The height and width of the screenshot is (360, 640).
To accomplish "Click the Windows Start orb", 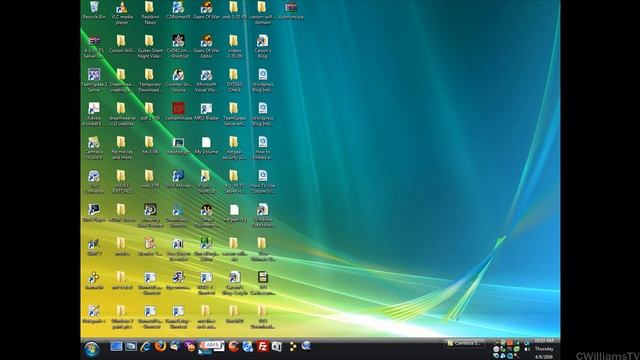I will [91, 349].
